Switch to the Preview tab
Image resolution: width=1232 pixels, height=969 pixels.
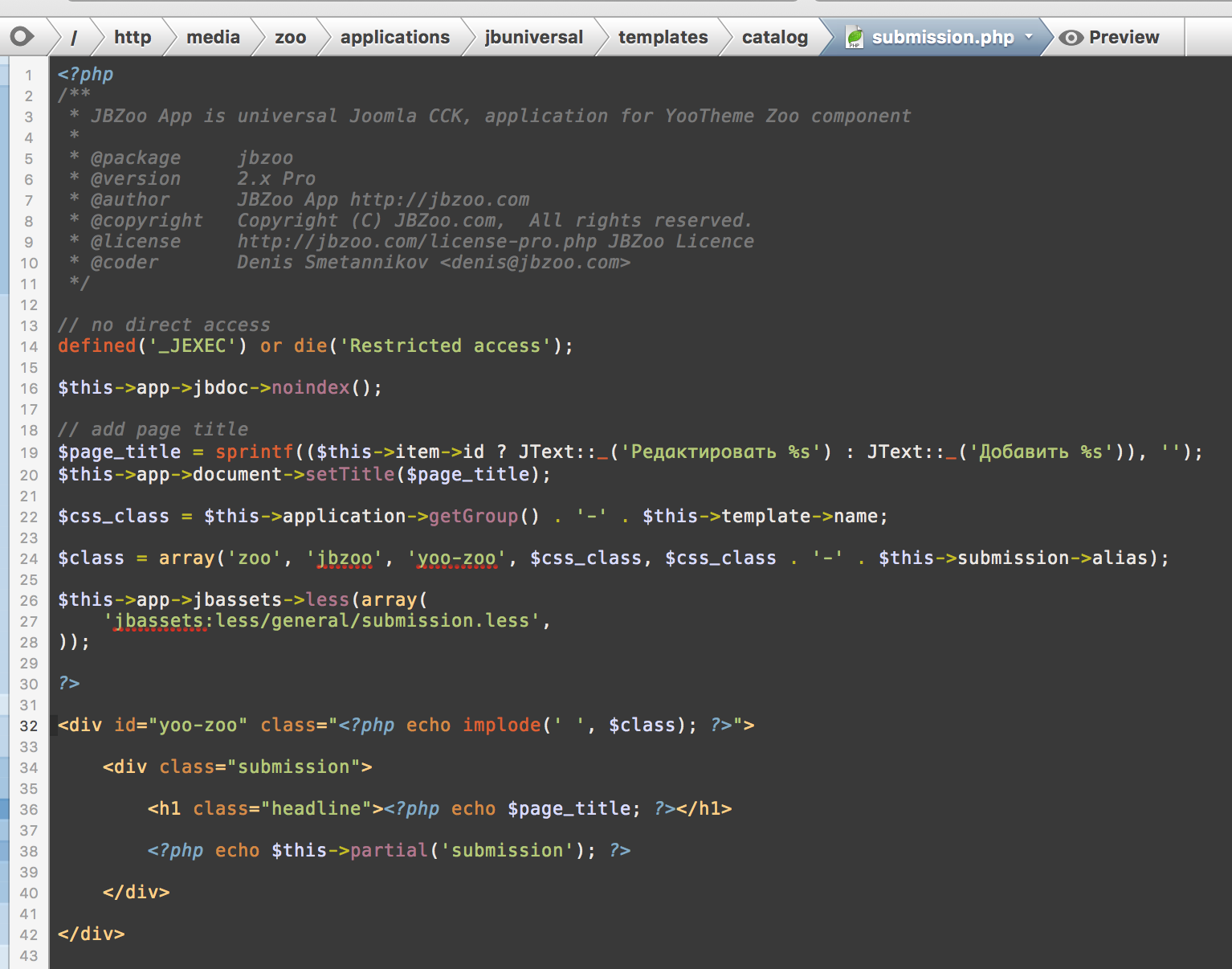point(1123,38)
